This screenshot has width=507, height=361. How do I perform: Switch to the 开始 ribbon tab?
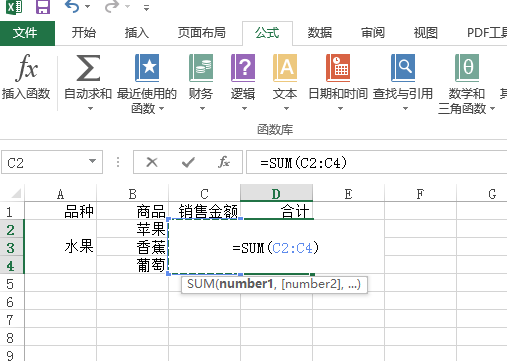[x=83, y=33]
